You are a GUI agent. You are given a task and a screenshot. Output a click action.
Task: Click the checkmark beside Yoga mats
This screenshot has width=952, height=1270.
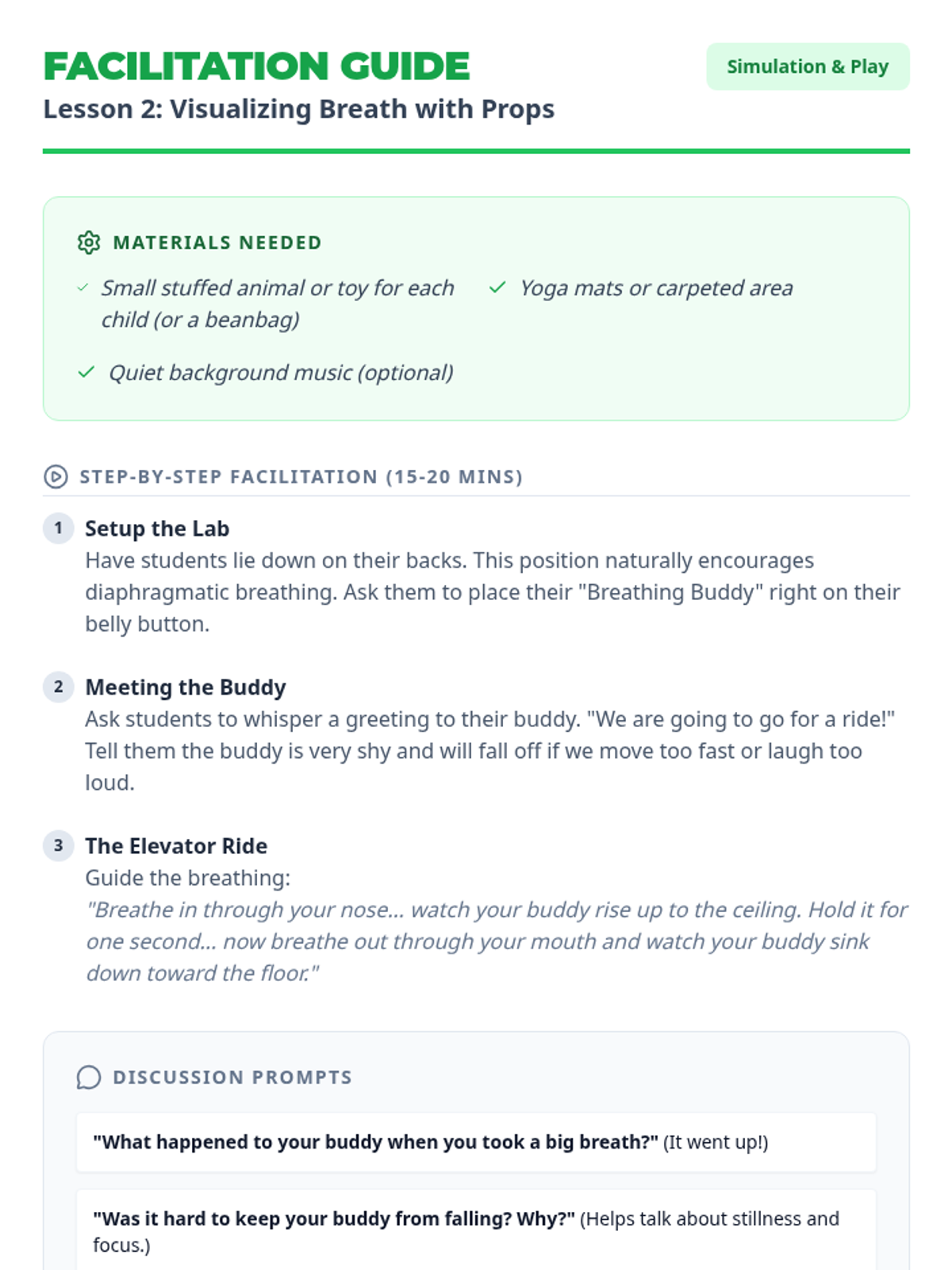(x=497, y=287)
